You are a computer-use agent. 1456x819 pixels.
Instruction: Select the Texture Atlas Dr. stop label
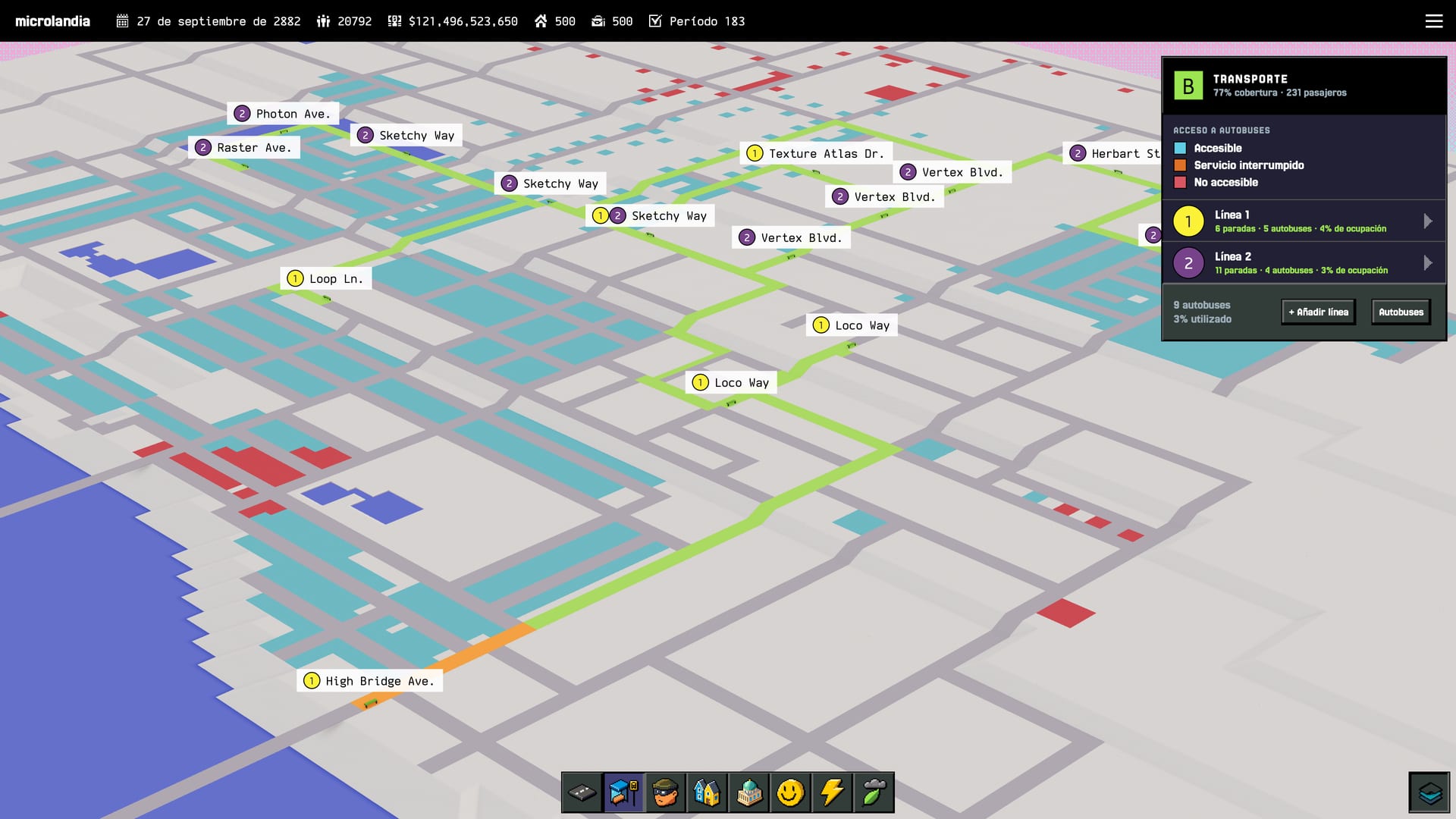816,153
